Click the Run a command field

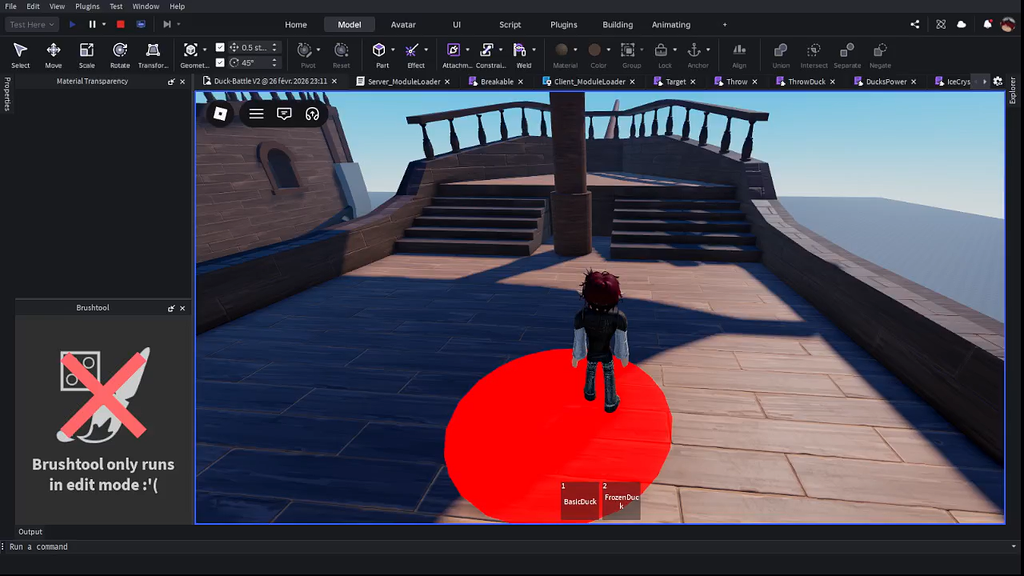point(509,547)
